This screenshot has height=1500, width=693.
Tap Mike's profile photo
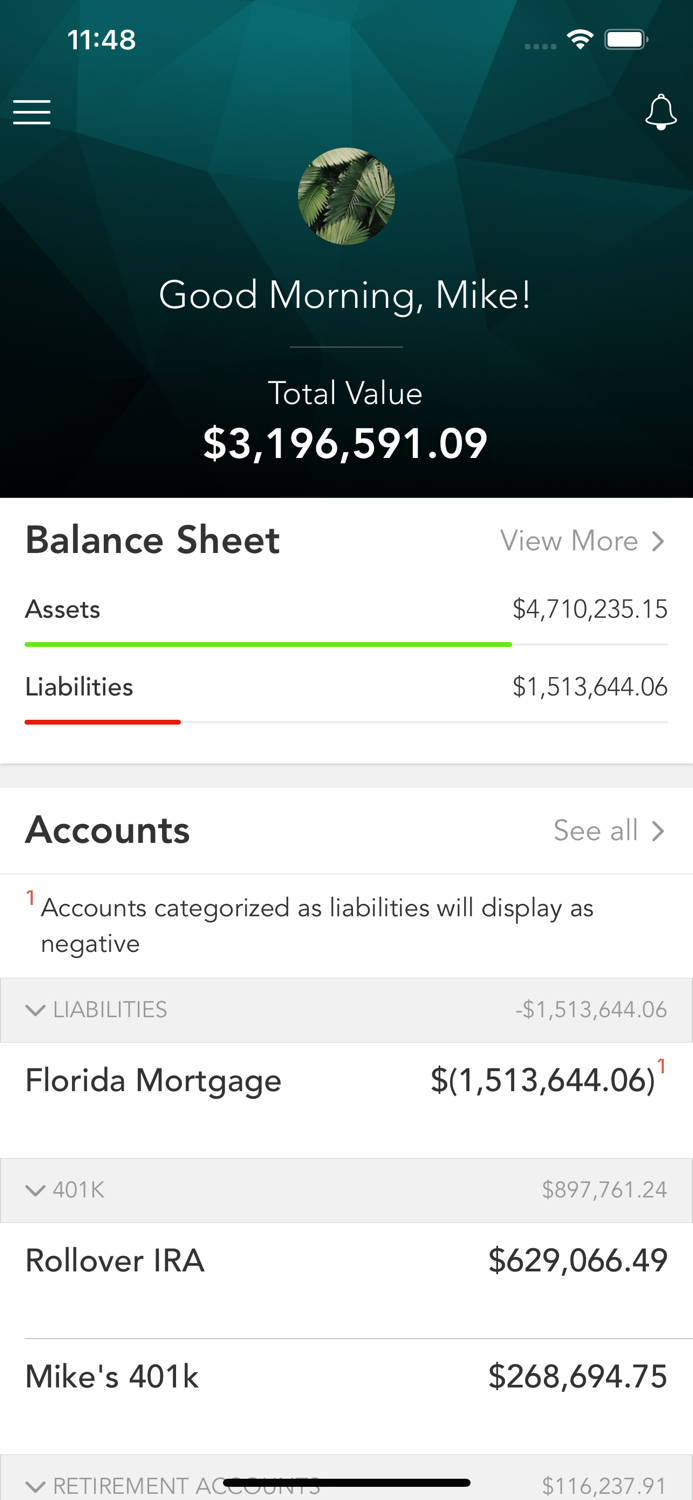[346, 196]
